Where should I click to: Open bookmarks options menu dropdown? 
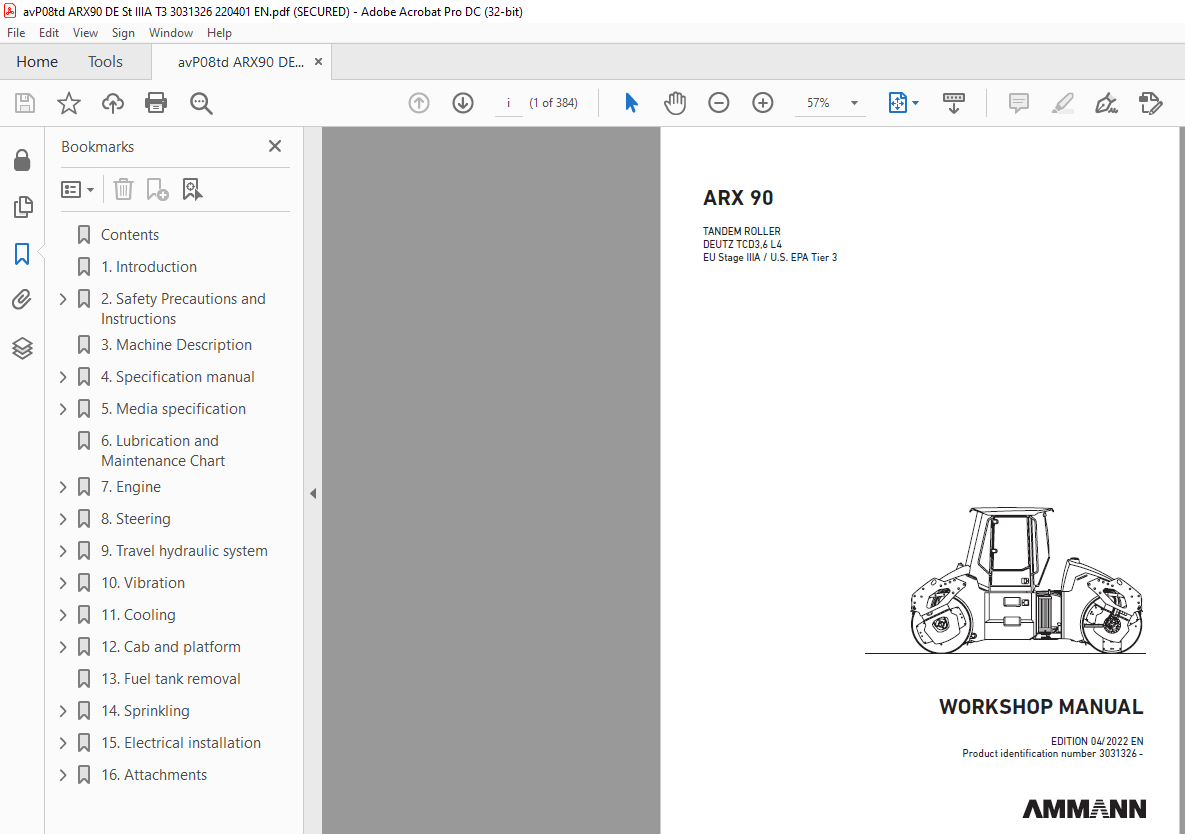click(77, 190)
